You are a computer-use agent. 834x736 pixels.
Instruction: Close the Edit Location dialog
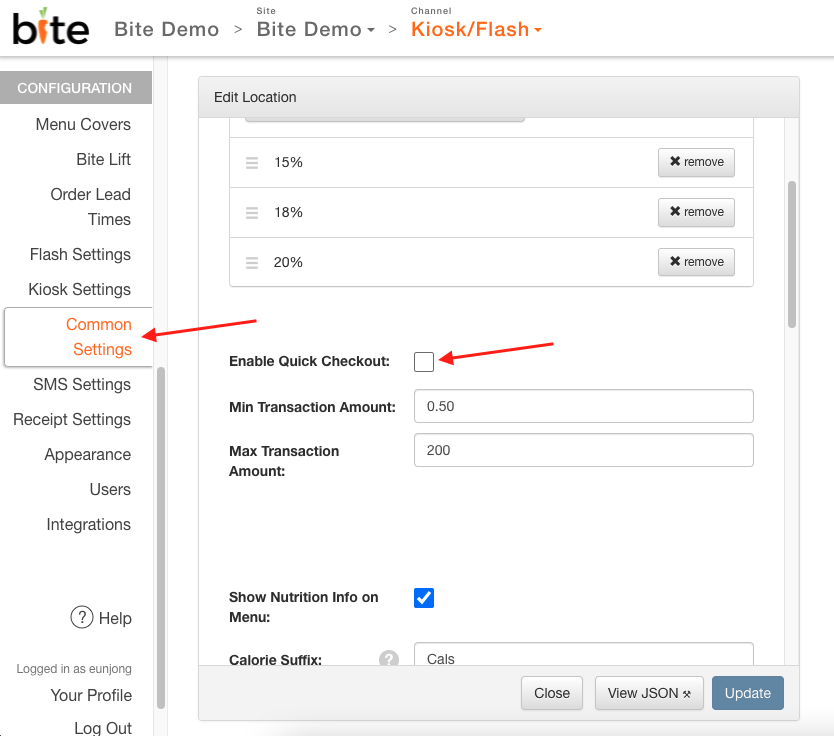click(x=551, y=693)
